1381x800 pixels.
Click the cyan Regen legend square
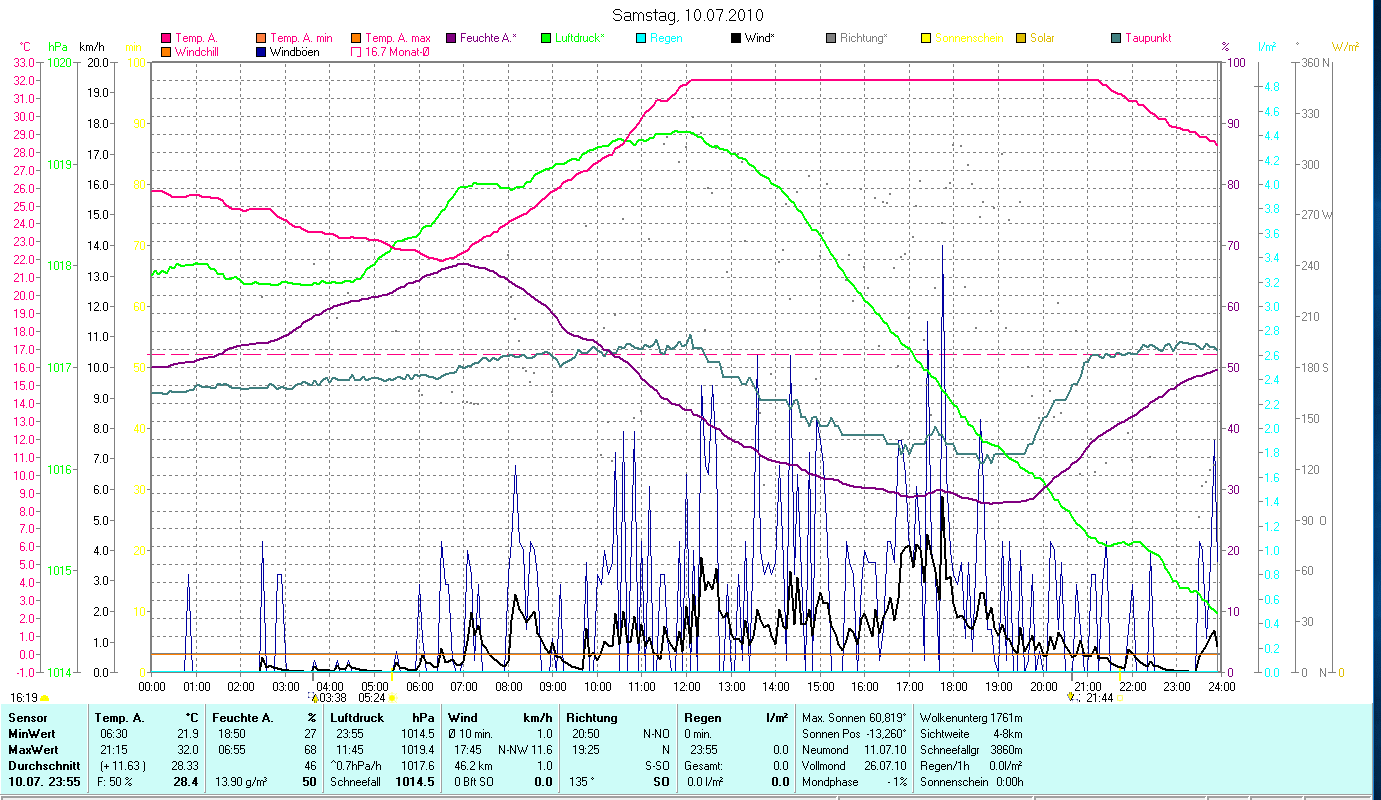pyautogui.click(x=641, y=38)
